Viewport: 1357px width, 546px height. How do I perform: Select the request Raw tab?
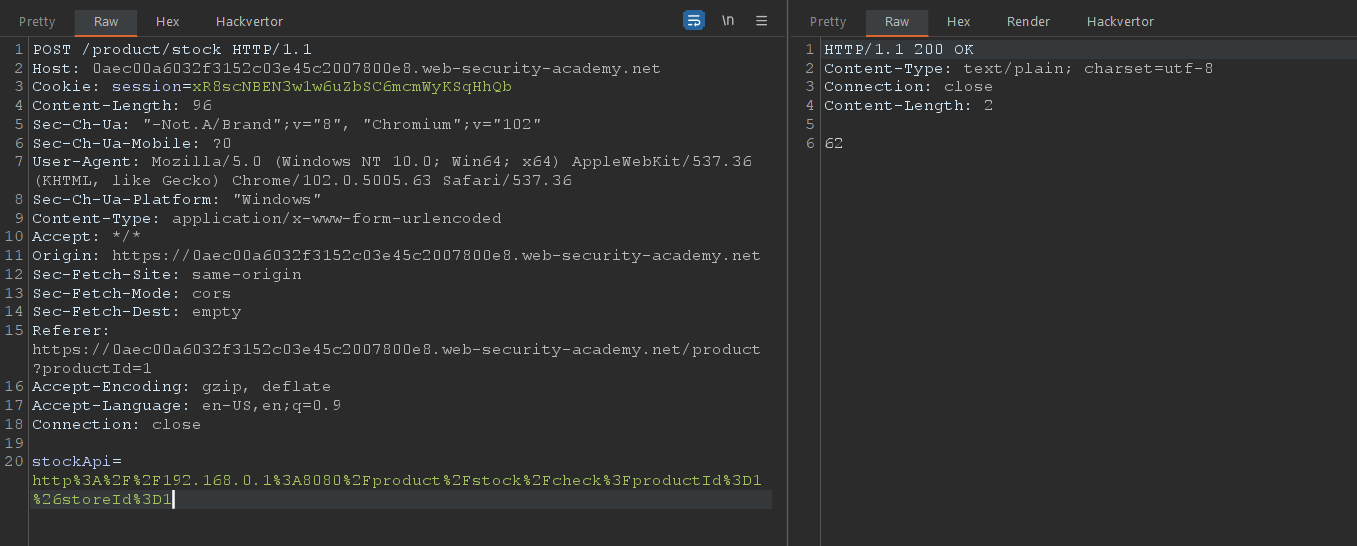[x=105, y=21]
